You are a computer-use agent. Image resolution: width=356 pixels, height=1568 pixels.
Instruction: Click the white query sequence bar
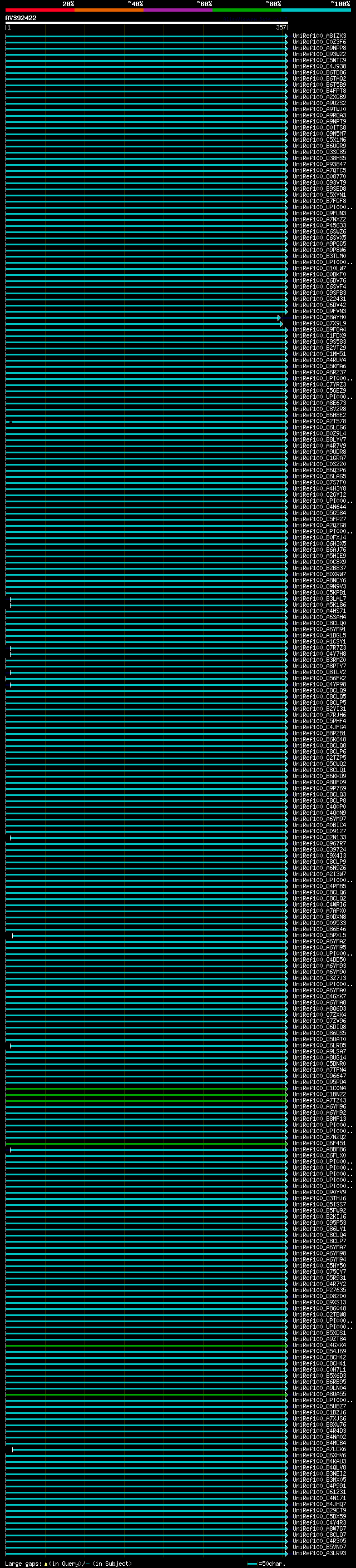pyautogui.click(x=147, y=22)
